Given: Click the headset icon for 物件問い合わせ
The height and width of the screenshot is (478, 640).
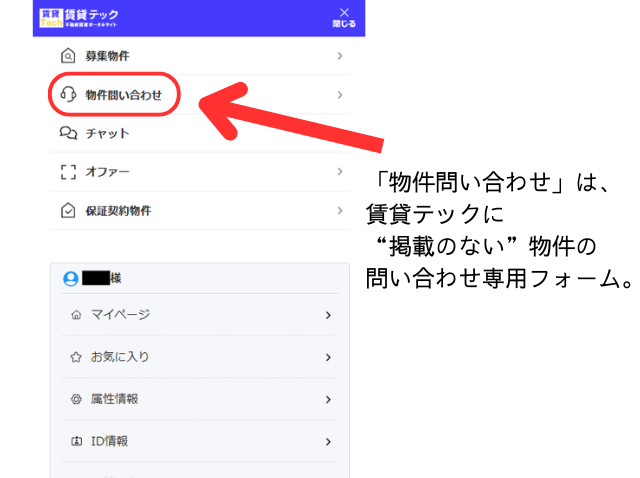Looking at the screenshot, I should click(x=68, y=94).
